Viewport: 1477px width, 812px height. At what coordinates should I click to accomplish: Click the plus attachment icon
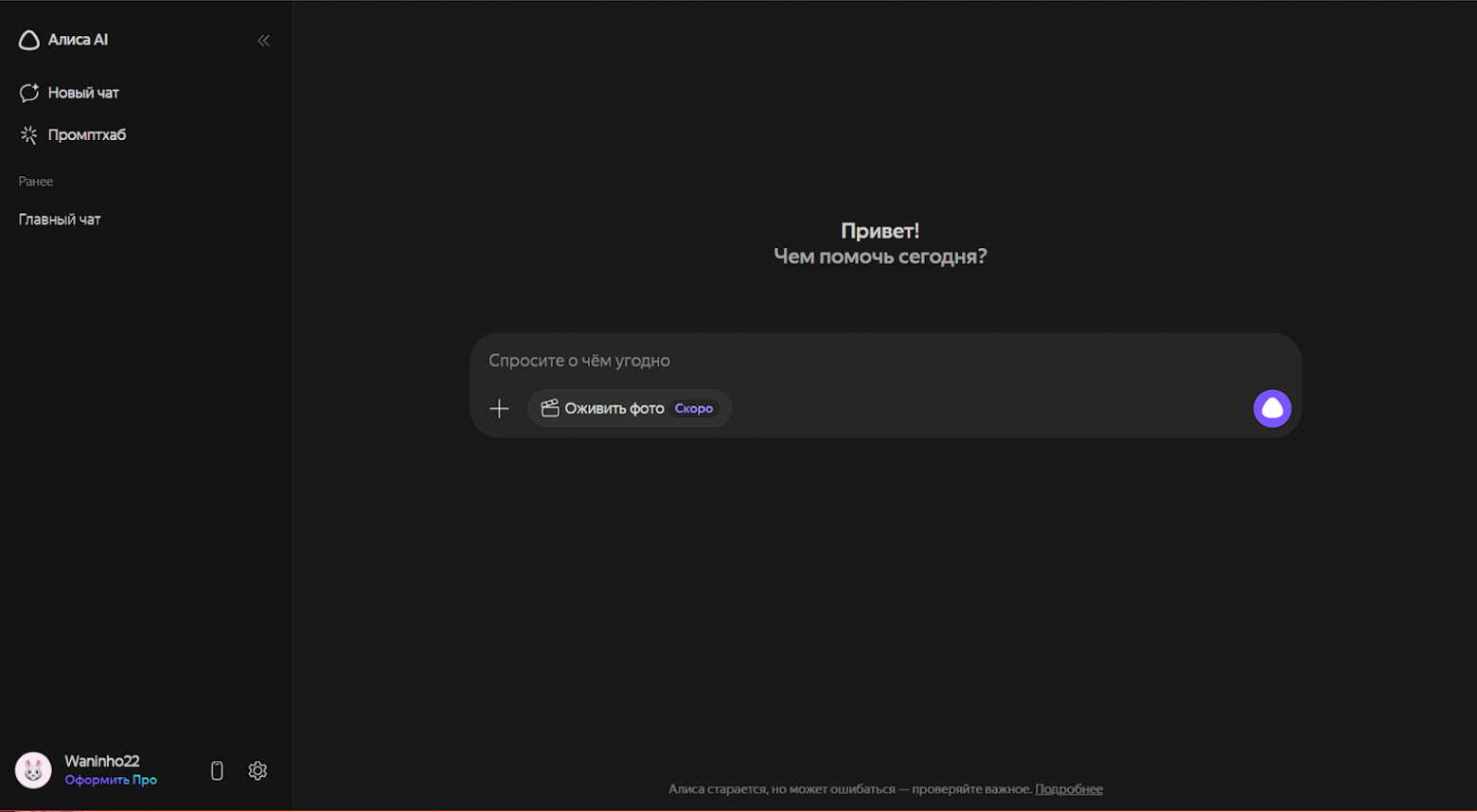pos(499,408)
